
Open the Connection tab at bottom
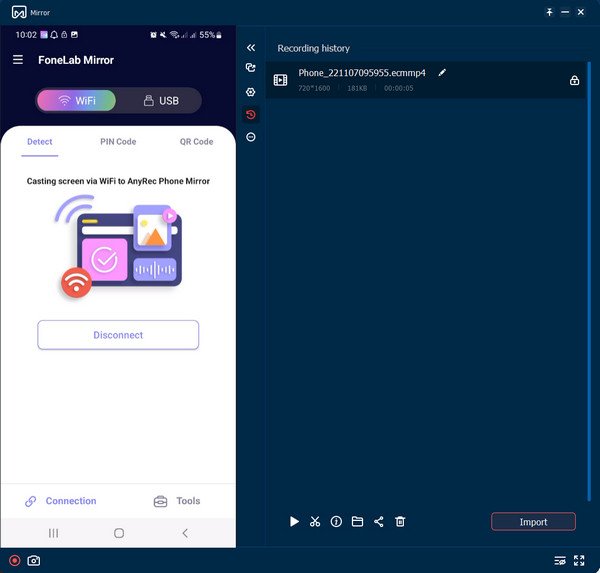pyautogui.click(x=60, y=501)
